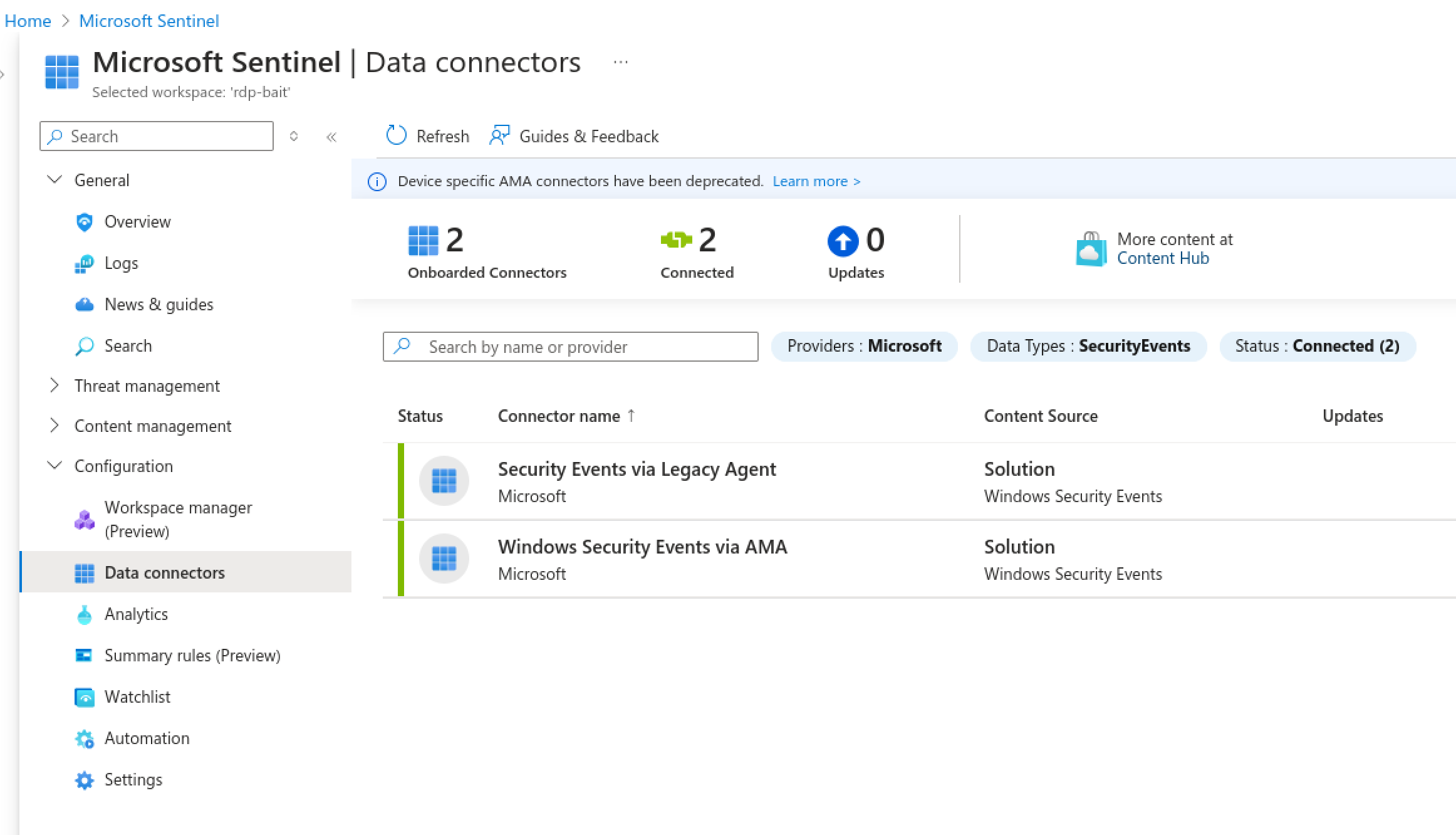This screenshot has height=835, width=1456.
Task: Click the Content Hub shopping bag icon
Action: (1091, 249)
